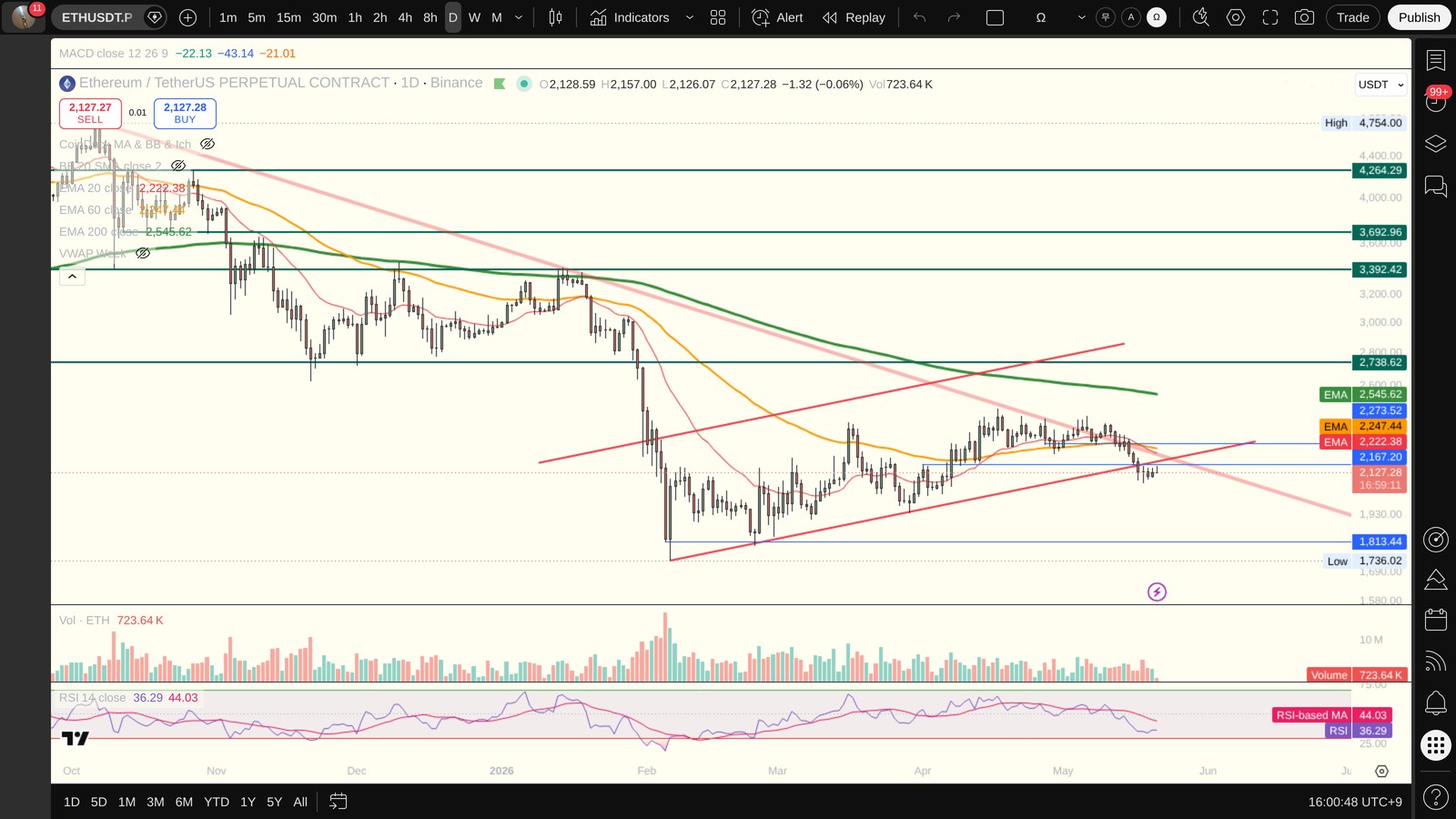Open the USDT currency dropdown
This screenshot has height=819, width=1456.
click(1380, 85)
